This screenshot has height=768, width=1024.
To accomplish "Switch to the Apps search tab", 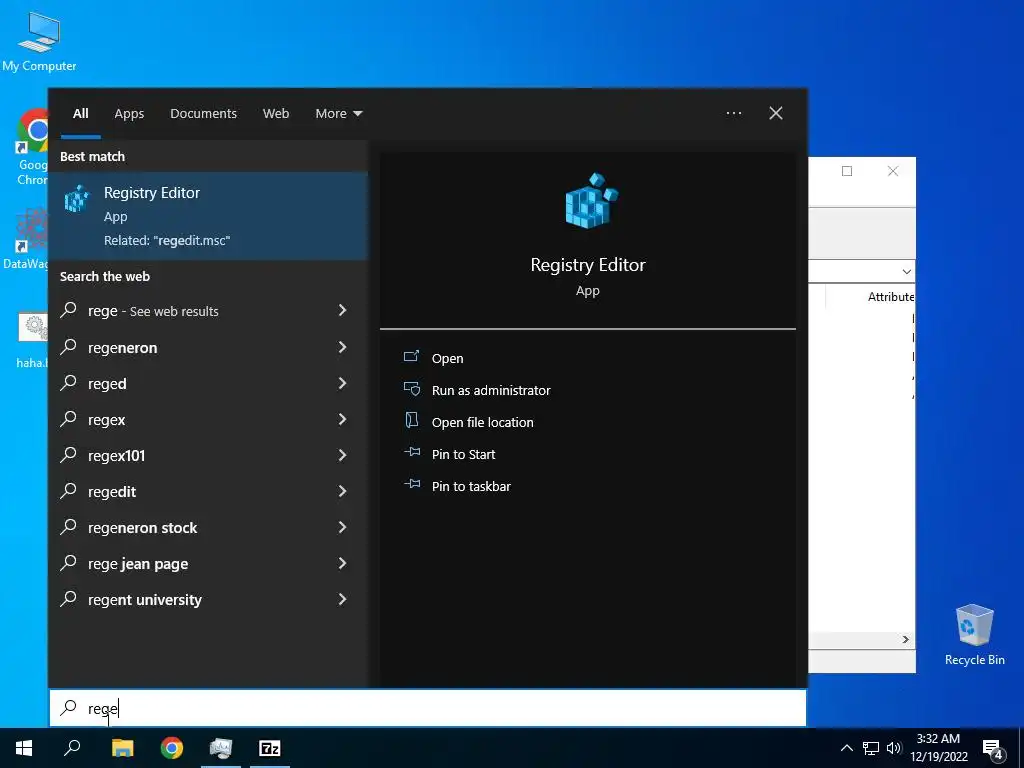I will tap(129, 113).
